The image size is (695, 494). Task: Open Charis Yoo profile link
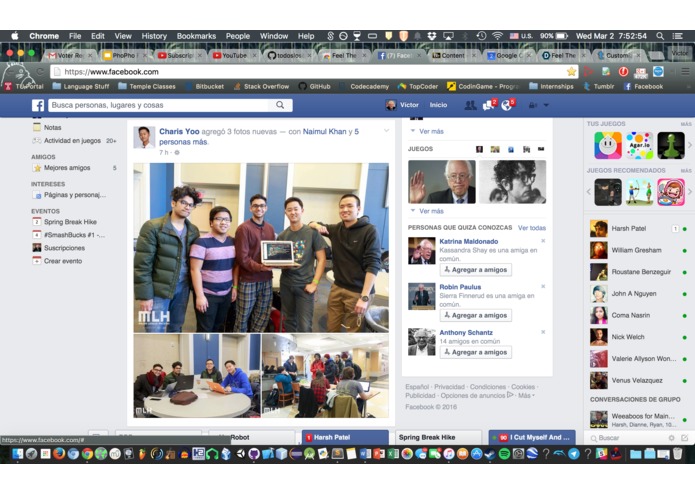coord(179,132)
